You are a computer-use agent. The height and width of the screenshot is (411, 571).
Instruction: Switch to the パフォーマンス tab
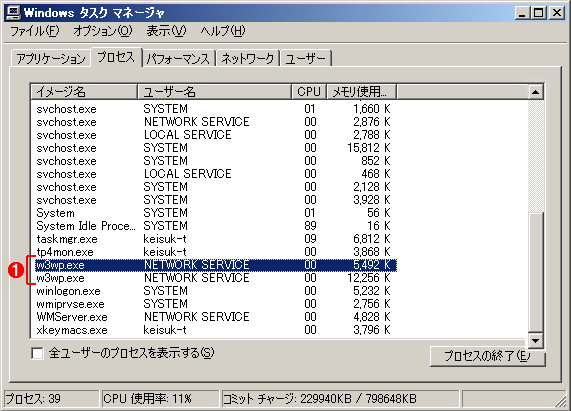(x=178, y=59)
